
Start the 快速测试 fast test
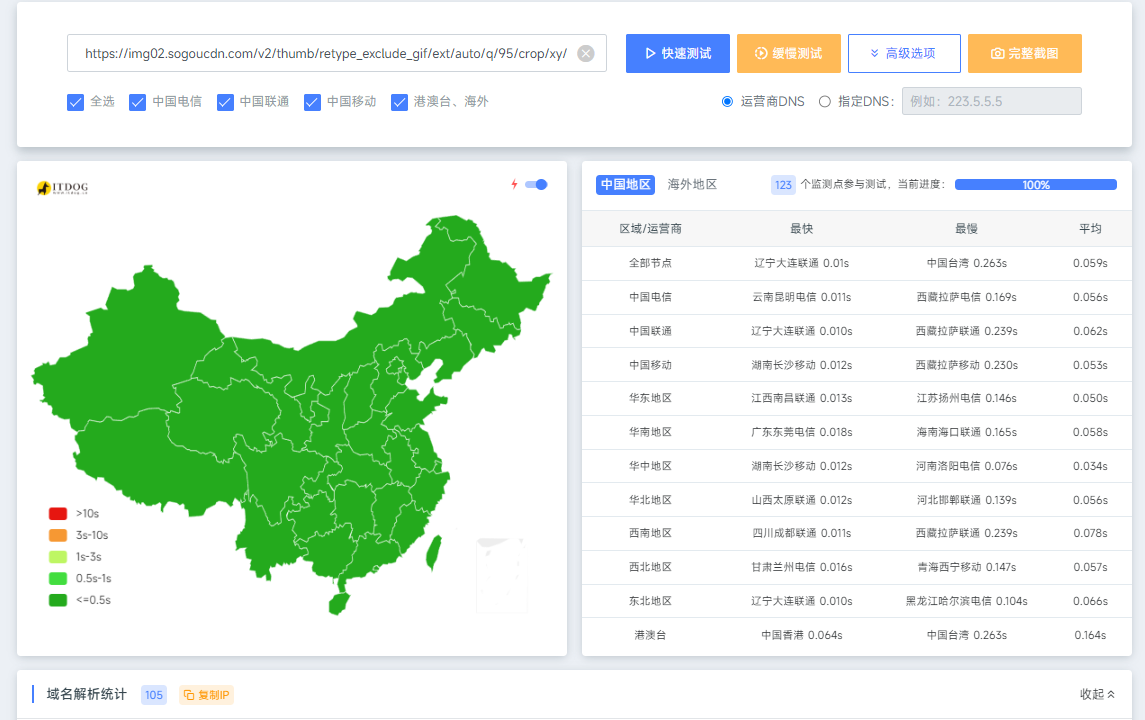pos(678,54)
